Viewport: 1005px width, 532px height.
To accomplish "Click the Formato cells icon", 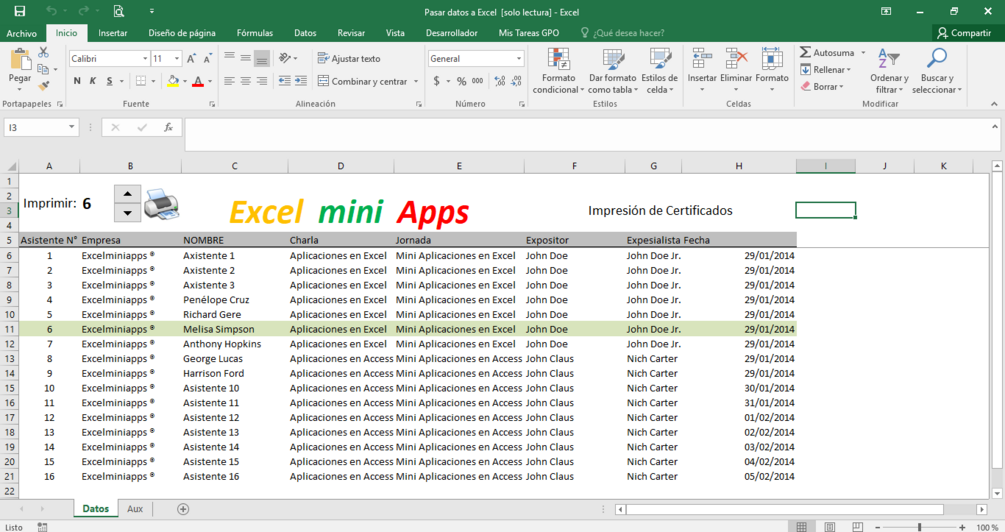I will click(772, 59).
